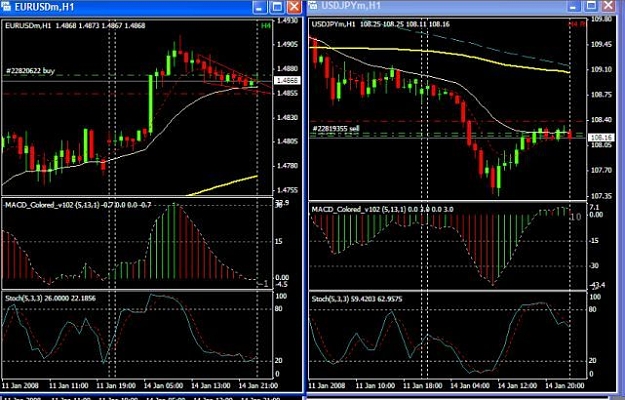Screen dimensions: 625x400
Task: Click the EURUSDm,H1 window title bar chart icon
Action: (x=6, y=7)
